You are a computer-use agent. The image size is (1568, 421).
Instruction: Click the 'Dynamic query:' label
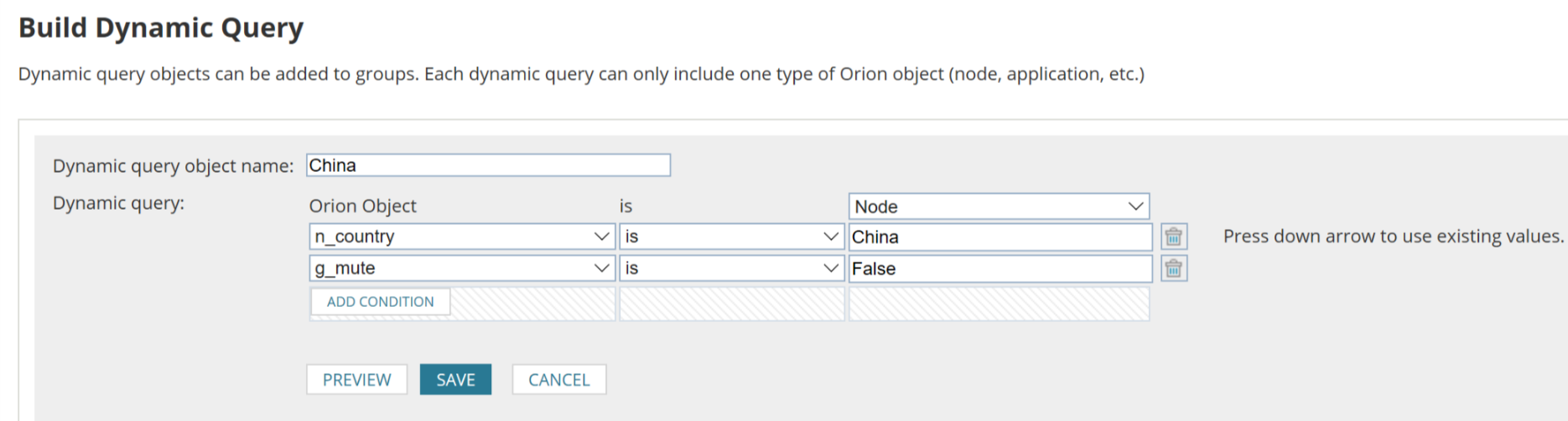point(118,203)
